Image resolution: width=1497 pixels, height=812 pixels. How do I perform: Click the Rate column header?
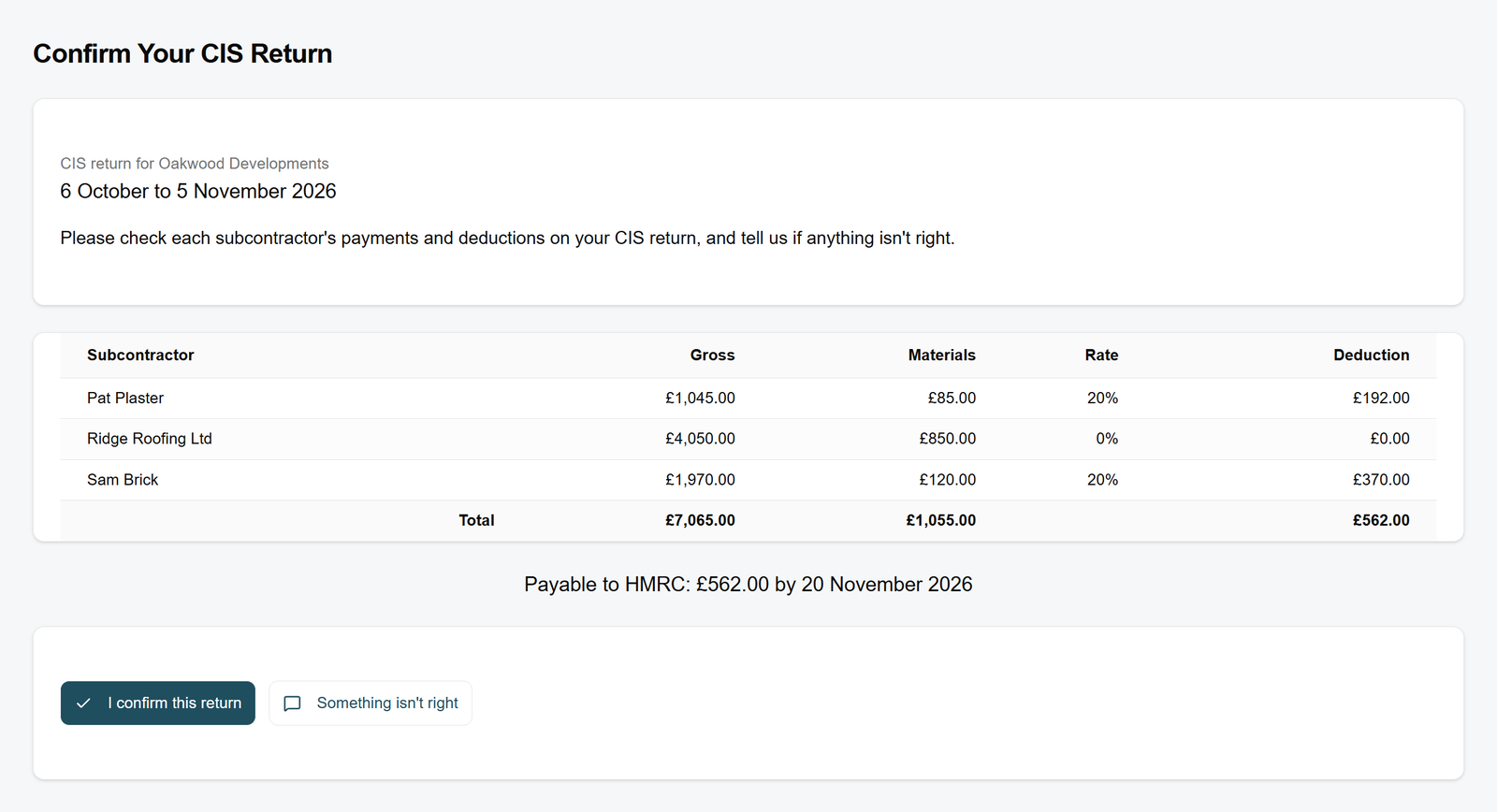point(1101,355)
